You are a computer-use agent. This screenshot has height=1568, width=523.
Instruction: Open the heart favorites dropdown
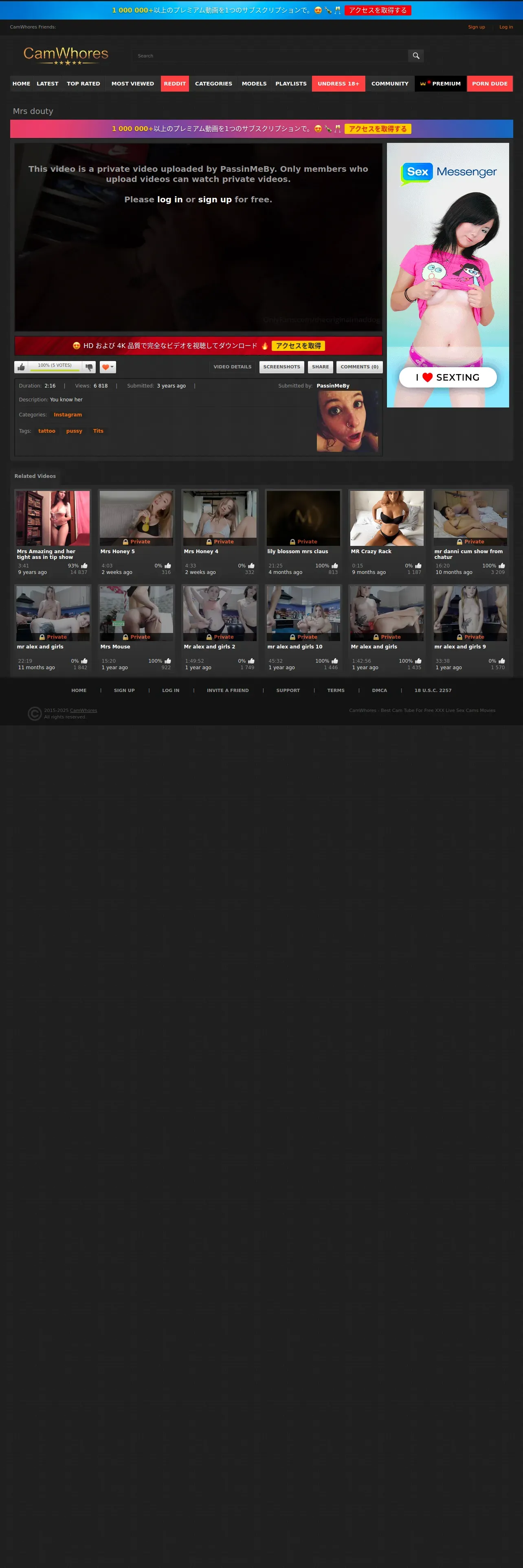click(x=108, y=367)
